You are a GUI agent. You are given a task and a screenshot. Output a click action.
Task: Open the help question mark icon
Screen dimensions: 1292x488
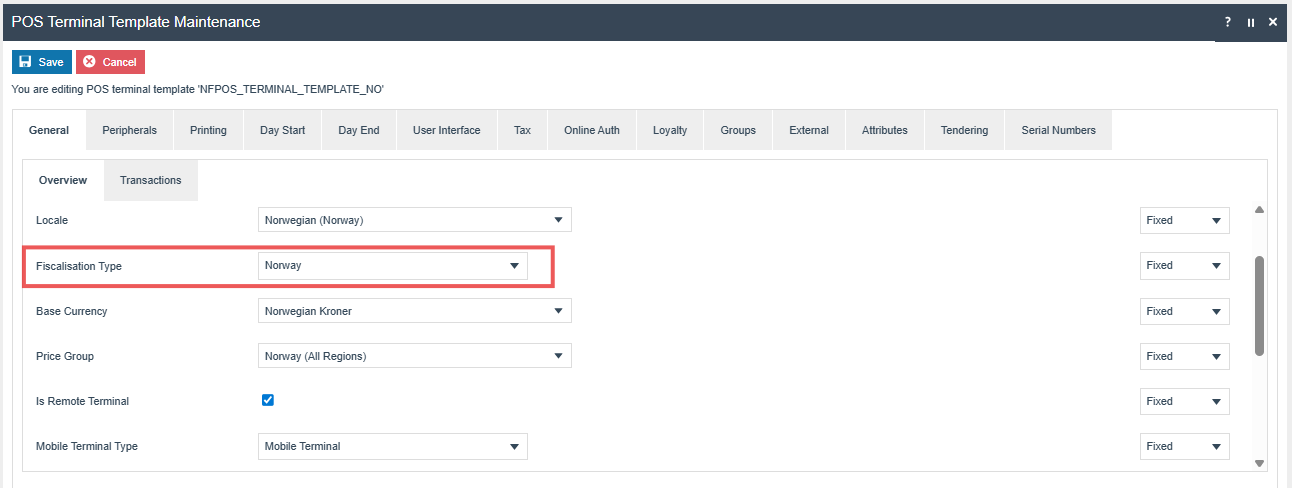tap(1228, 22)
